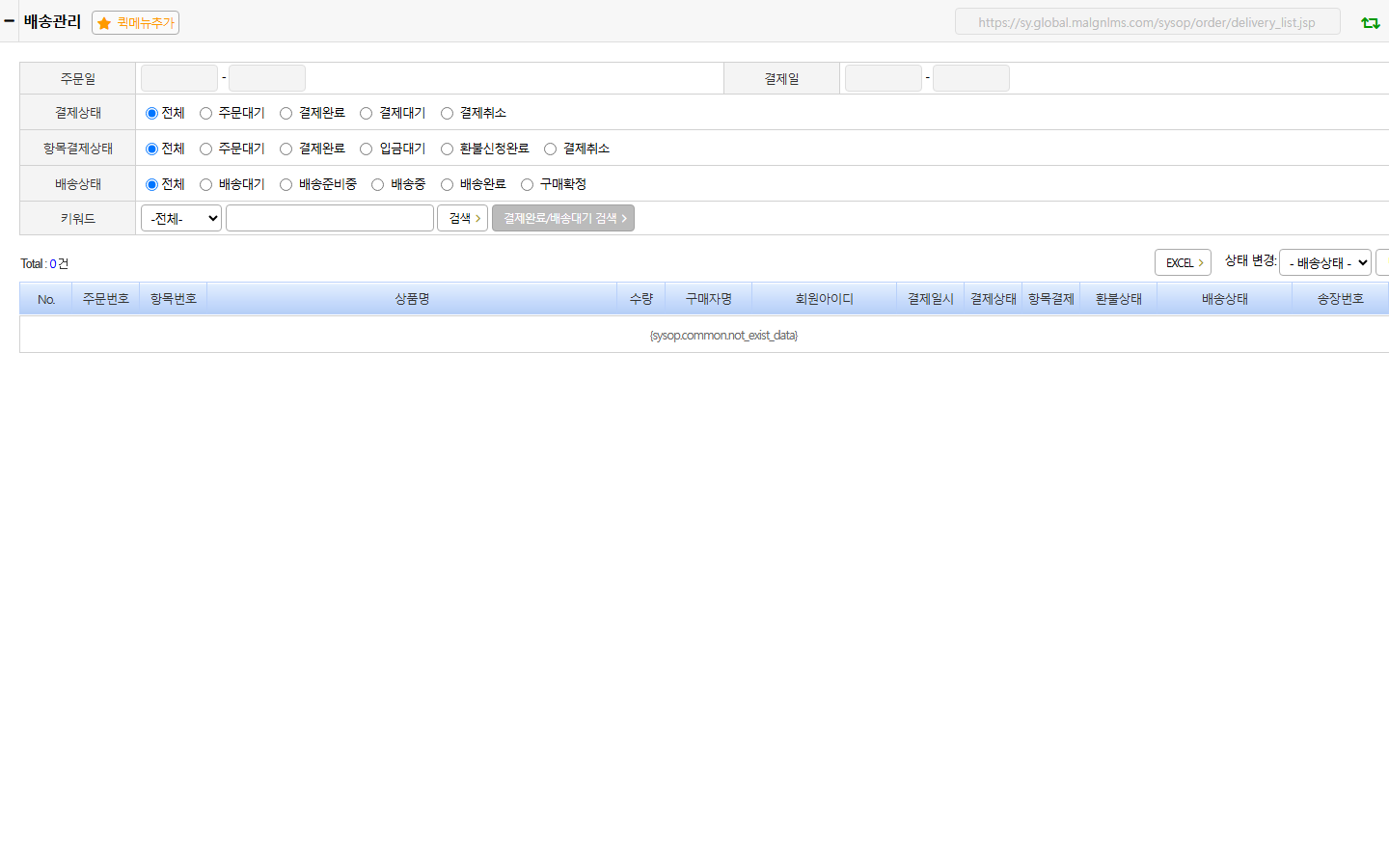Open the -전체- keyword dropdown
The height and width of the screenshot is (868, 1389).
coord(181,218)
